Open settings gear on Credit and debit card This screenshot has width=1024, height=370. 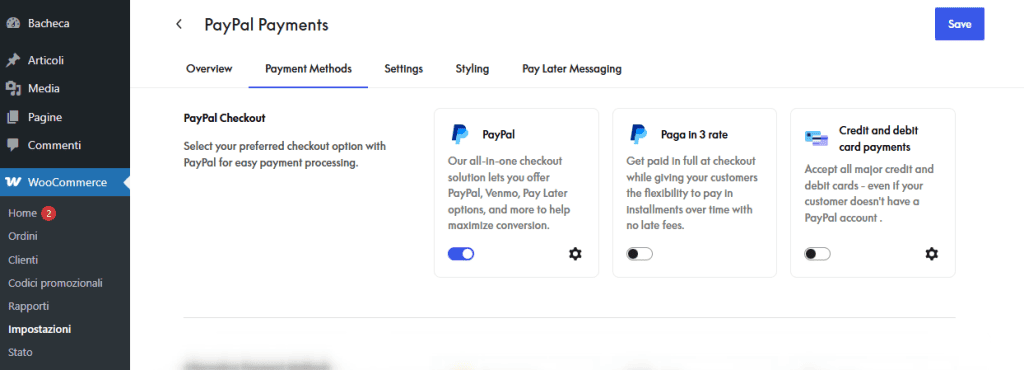(x=931, y=254)
